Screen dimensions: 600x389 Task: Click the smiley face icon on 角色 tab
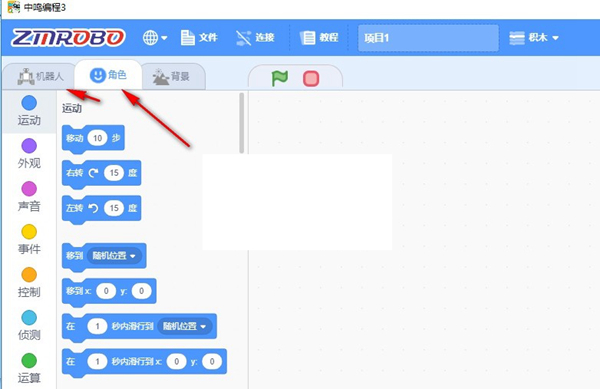(98, 75)
